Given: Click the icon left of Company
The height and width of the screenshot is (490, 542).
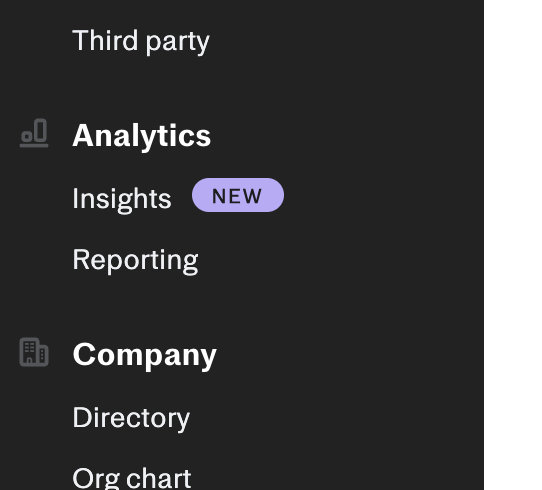Looking at the screenshot, I should [34, 352].
